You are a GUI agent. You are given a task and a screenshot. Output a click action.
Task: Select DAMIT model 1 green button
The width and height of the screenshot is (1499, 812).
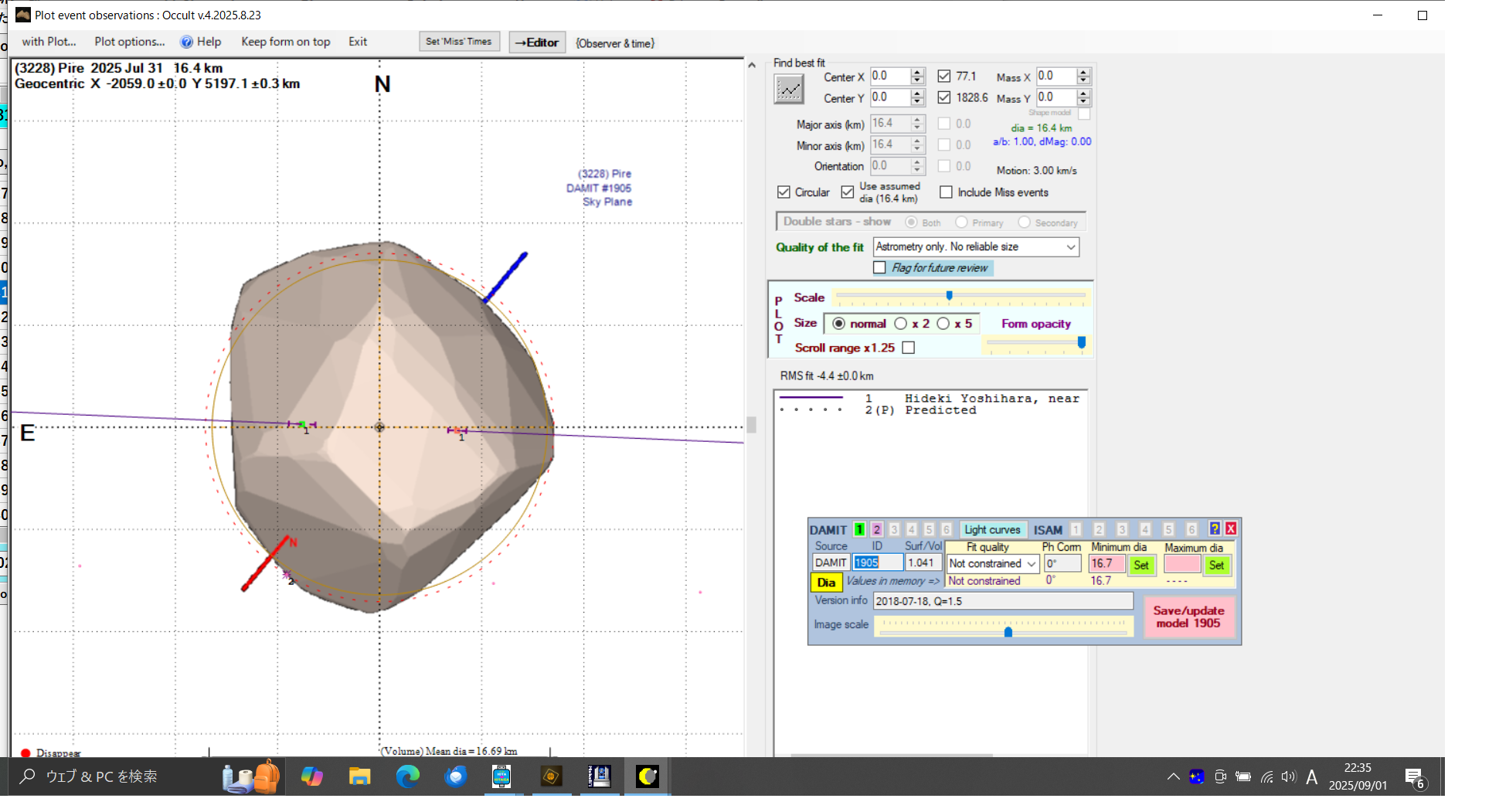click(x=859, y=529)
